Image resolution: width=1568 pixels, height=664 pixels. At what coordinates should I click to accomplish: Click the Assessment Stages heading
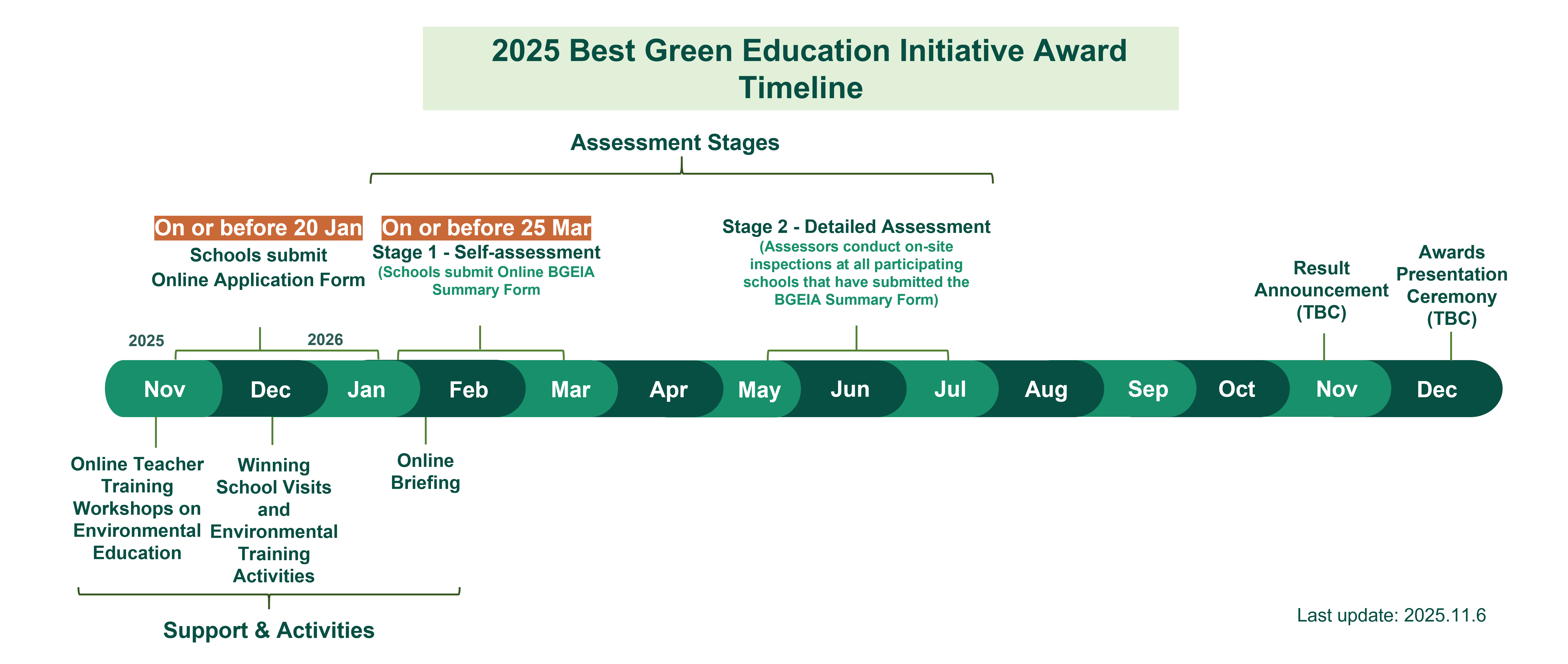(674, 143)
